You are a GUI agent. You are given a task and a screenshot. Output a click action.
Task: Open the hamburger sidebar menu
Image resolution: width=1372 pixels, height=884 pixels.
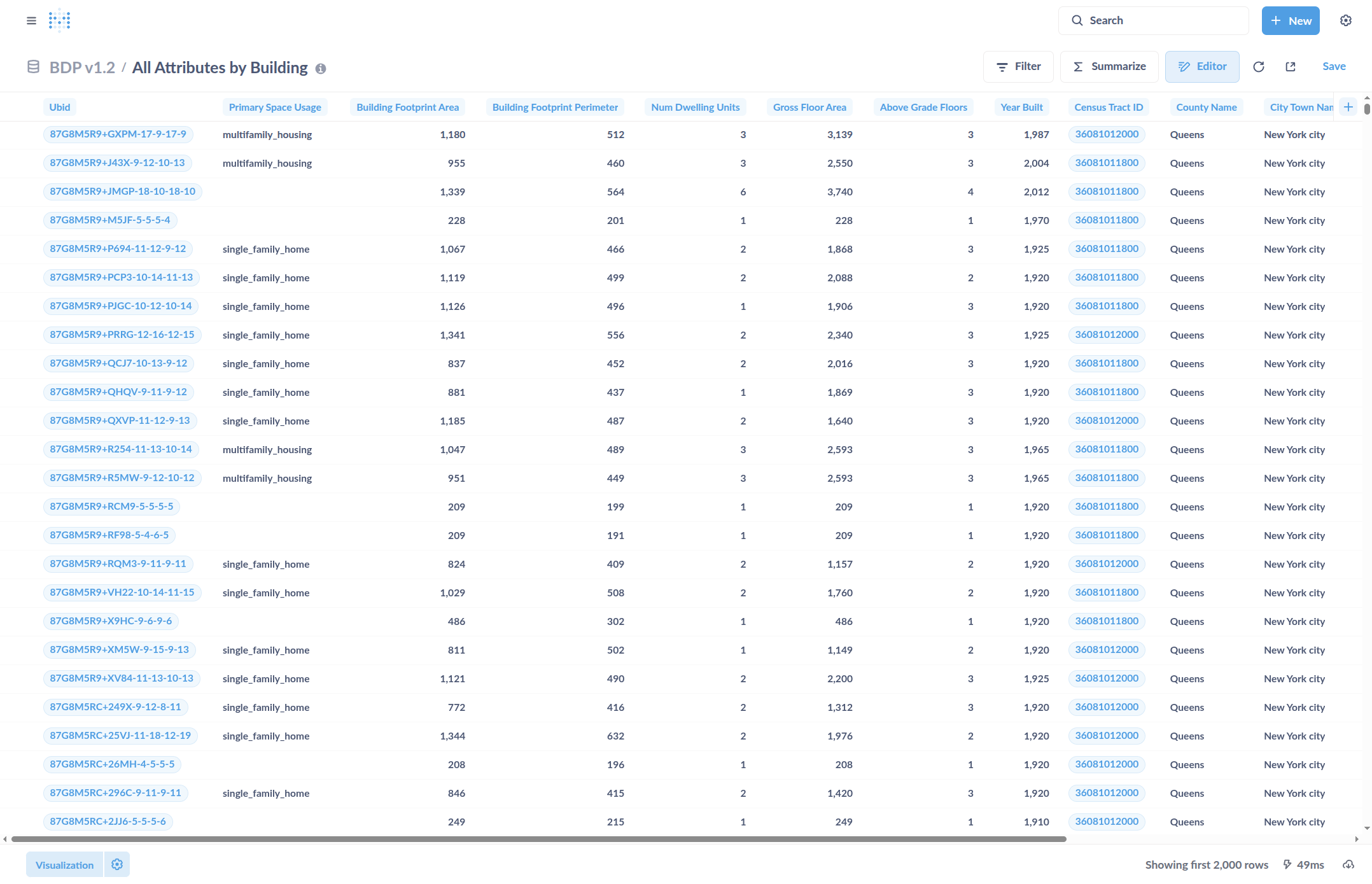click(31, 20)
